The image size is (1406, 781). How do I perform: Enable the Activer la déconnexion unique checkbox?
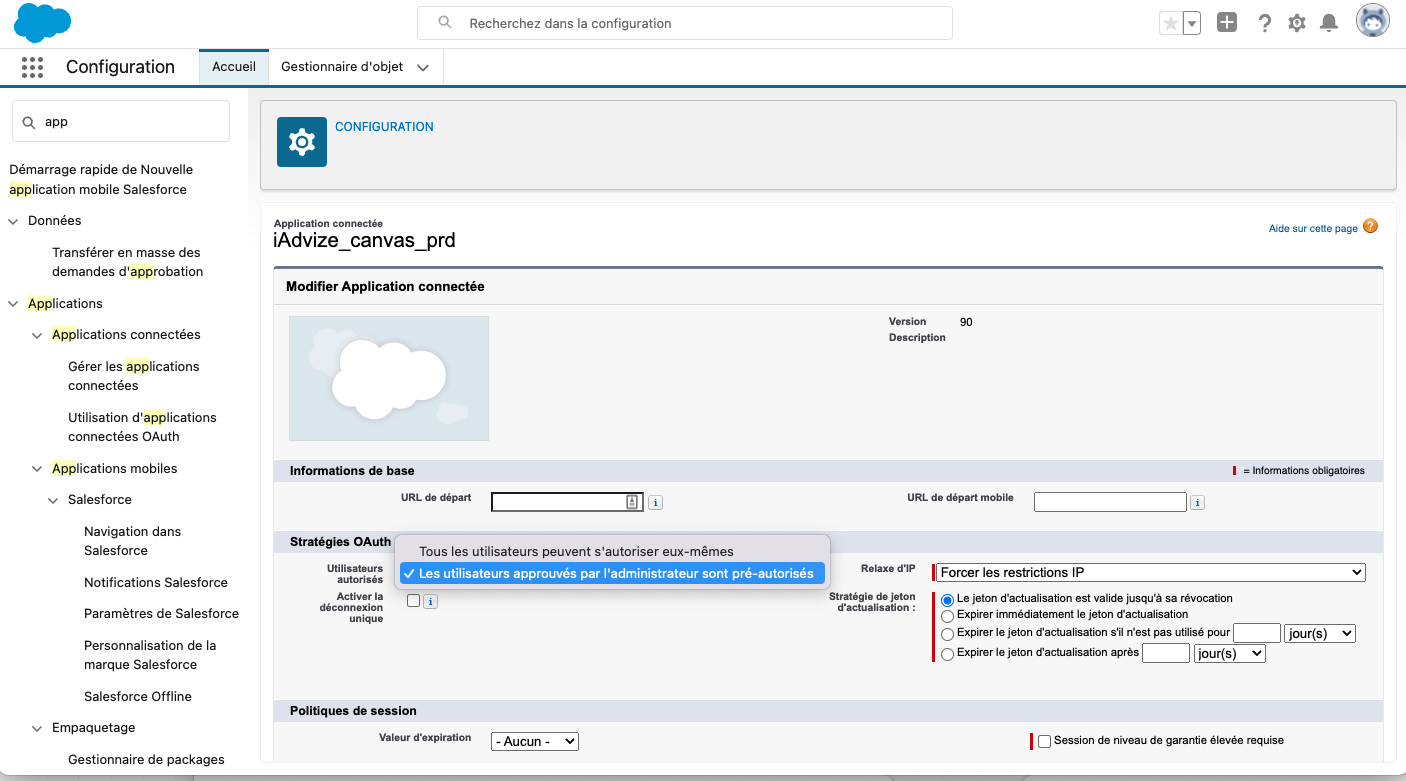click(413, 601)
